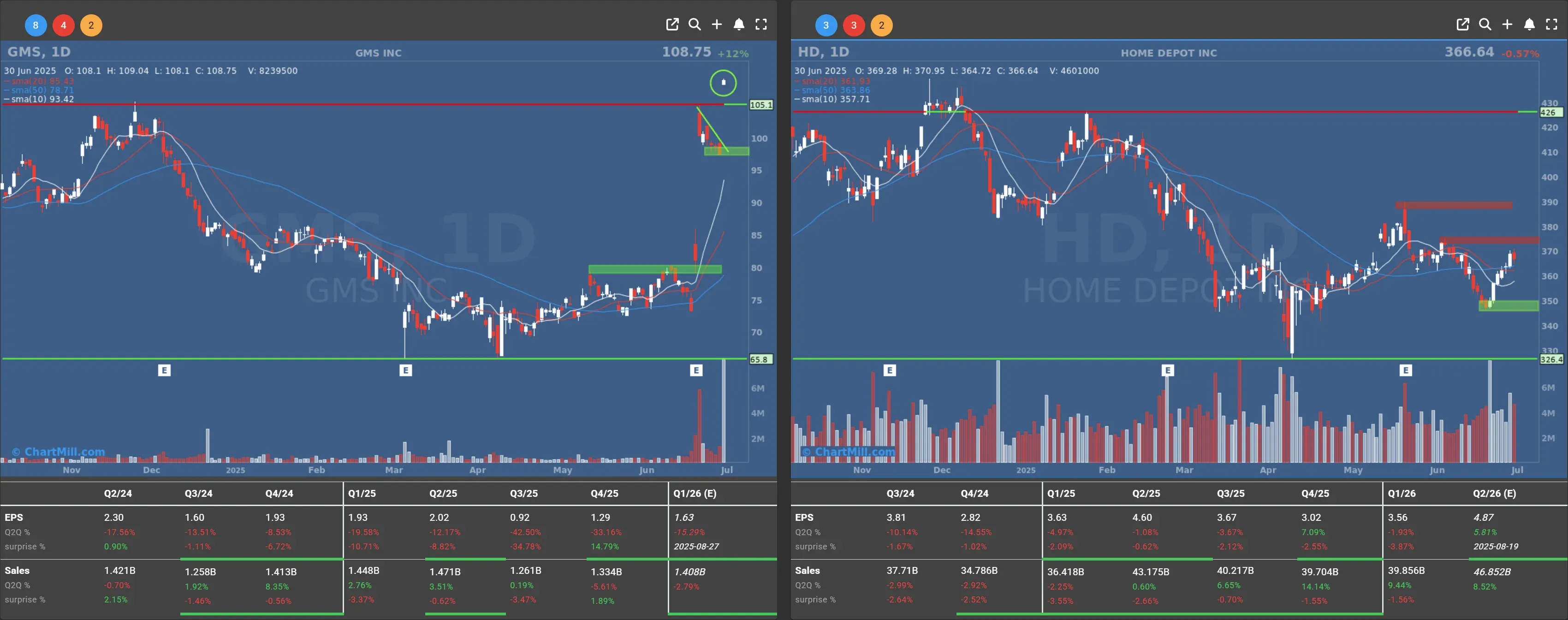This screenshot has width=1568, height=620.
Task: Click the GMS chart search magnifier icon
Action: (695, 24)
